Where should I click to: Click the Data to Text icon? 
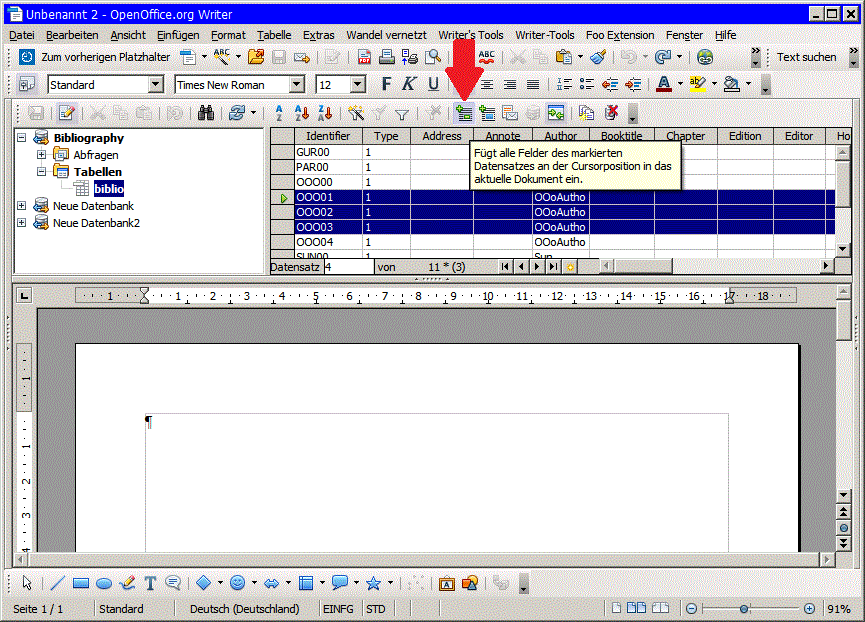pyautogui.click(x=464, y=113)
